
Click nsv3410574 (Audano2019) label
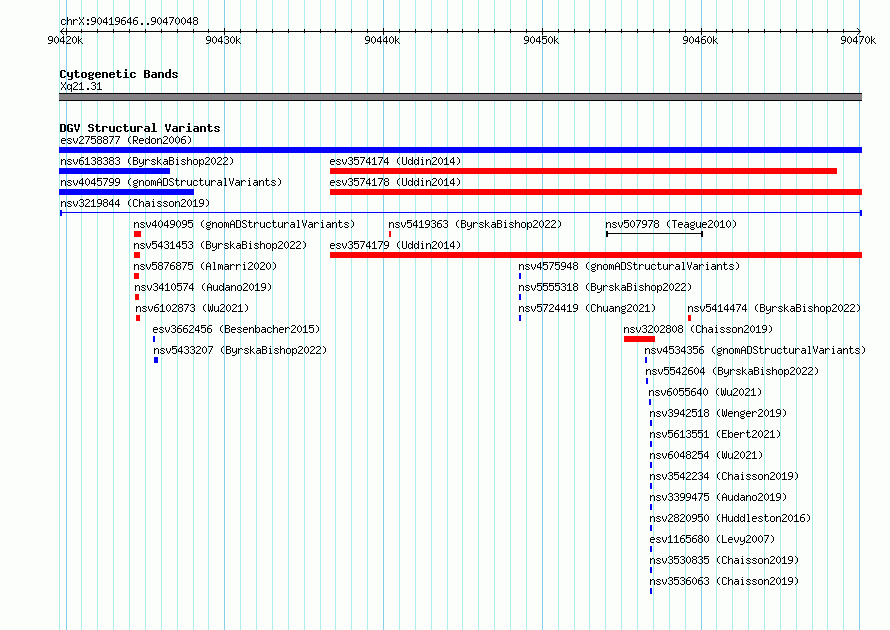203,287
